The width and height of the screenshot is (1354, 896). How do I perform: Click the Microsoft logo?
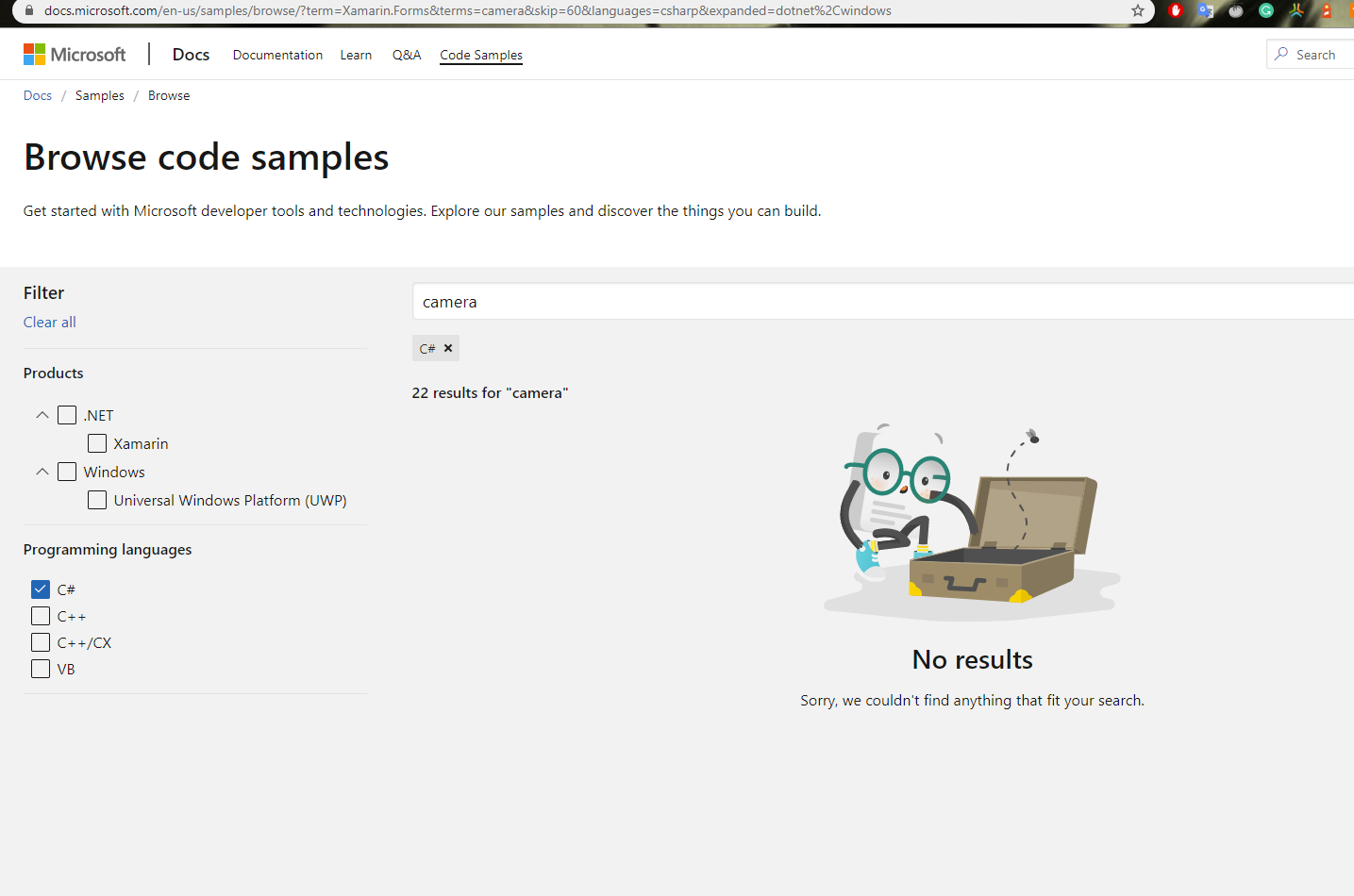[x=75, y=55]
